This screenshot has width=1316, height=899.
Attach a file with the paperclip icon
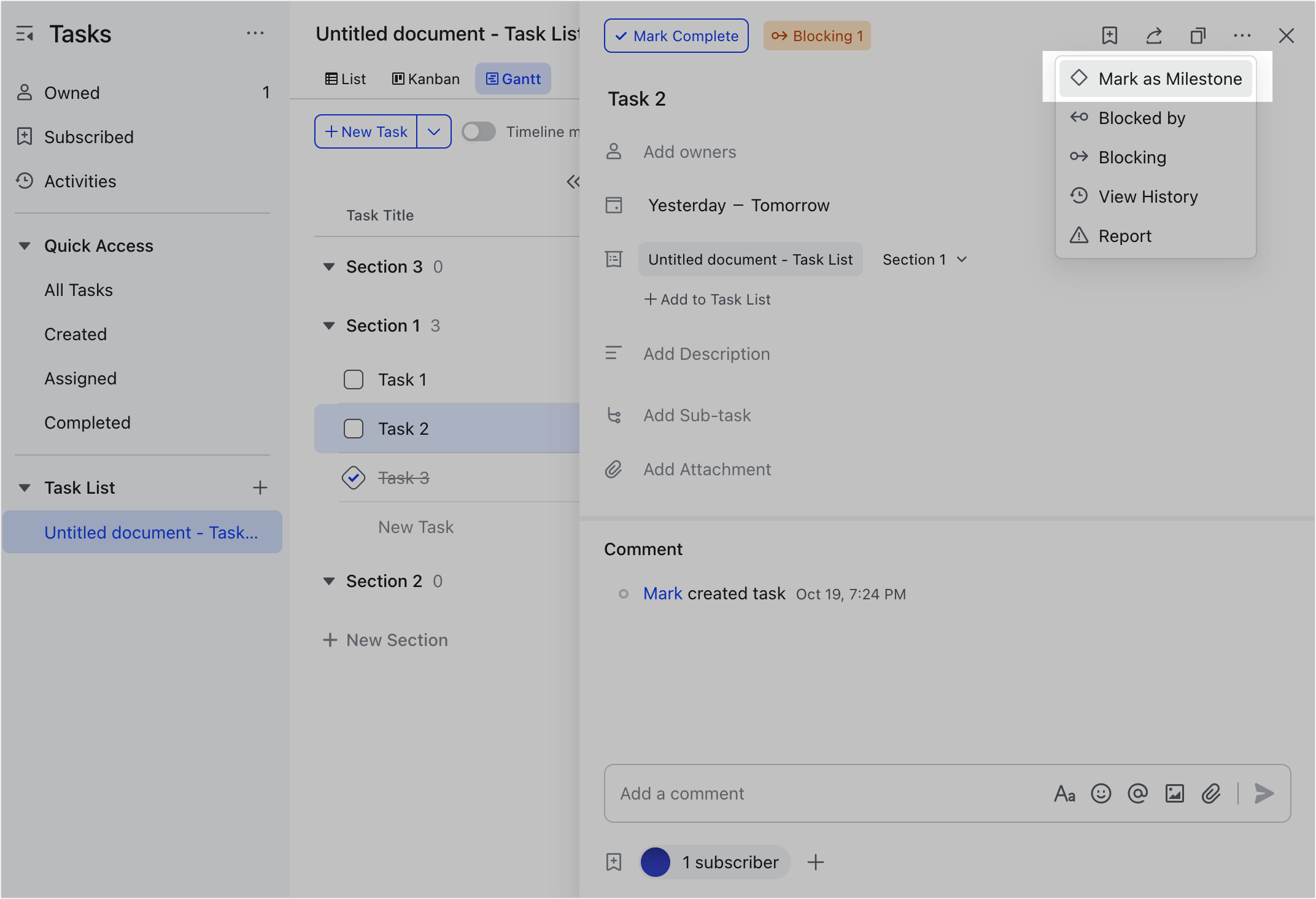point(1211,793)
